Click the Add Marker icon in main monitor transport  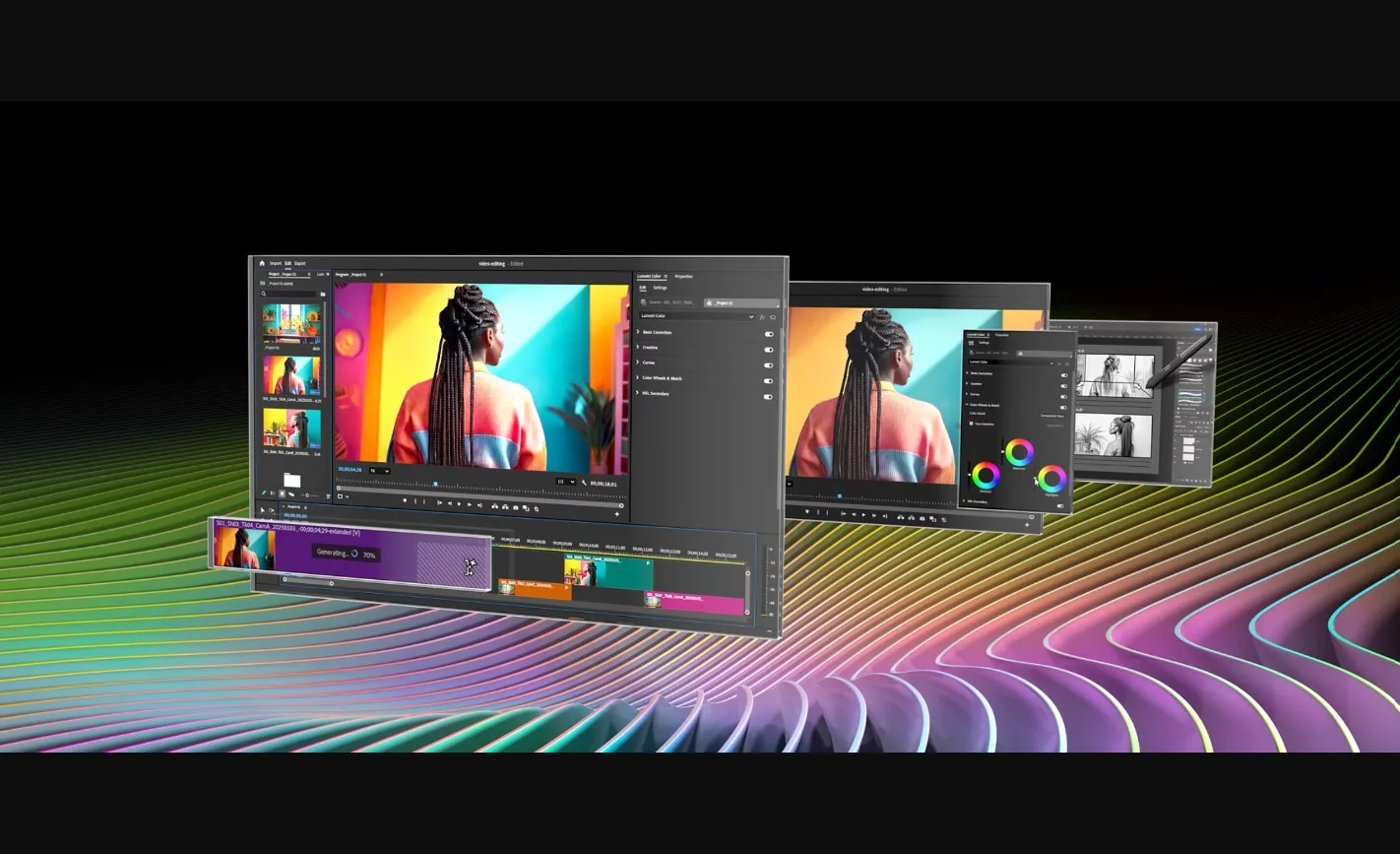(405, 501)
